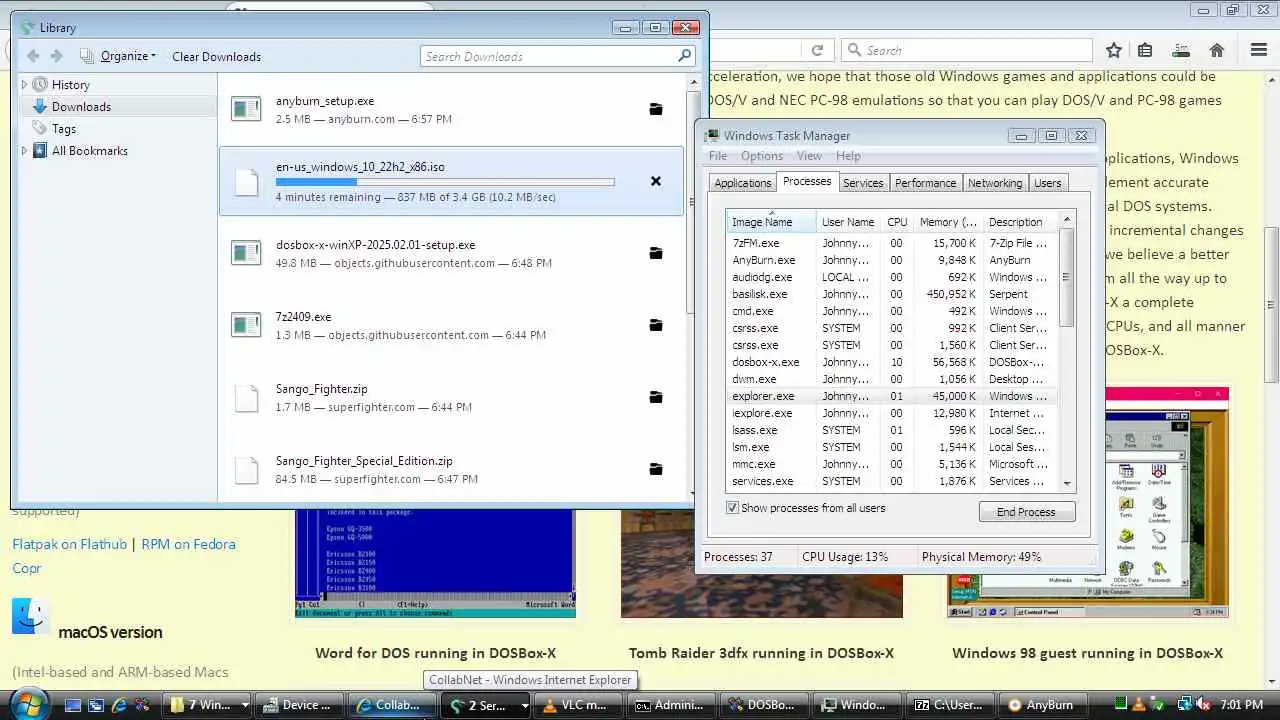Screen dimensions: 1280x720
Task: Open Task Manager Options menu
Action: pos(762,156)
